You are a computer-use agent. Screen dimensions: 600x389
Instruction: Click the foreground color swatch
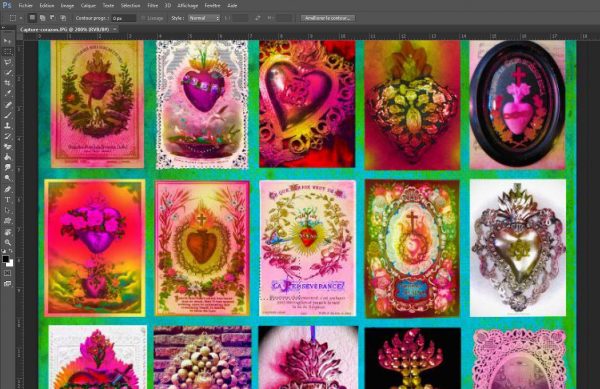(5, 259)
